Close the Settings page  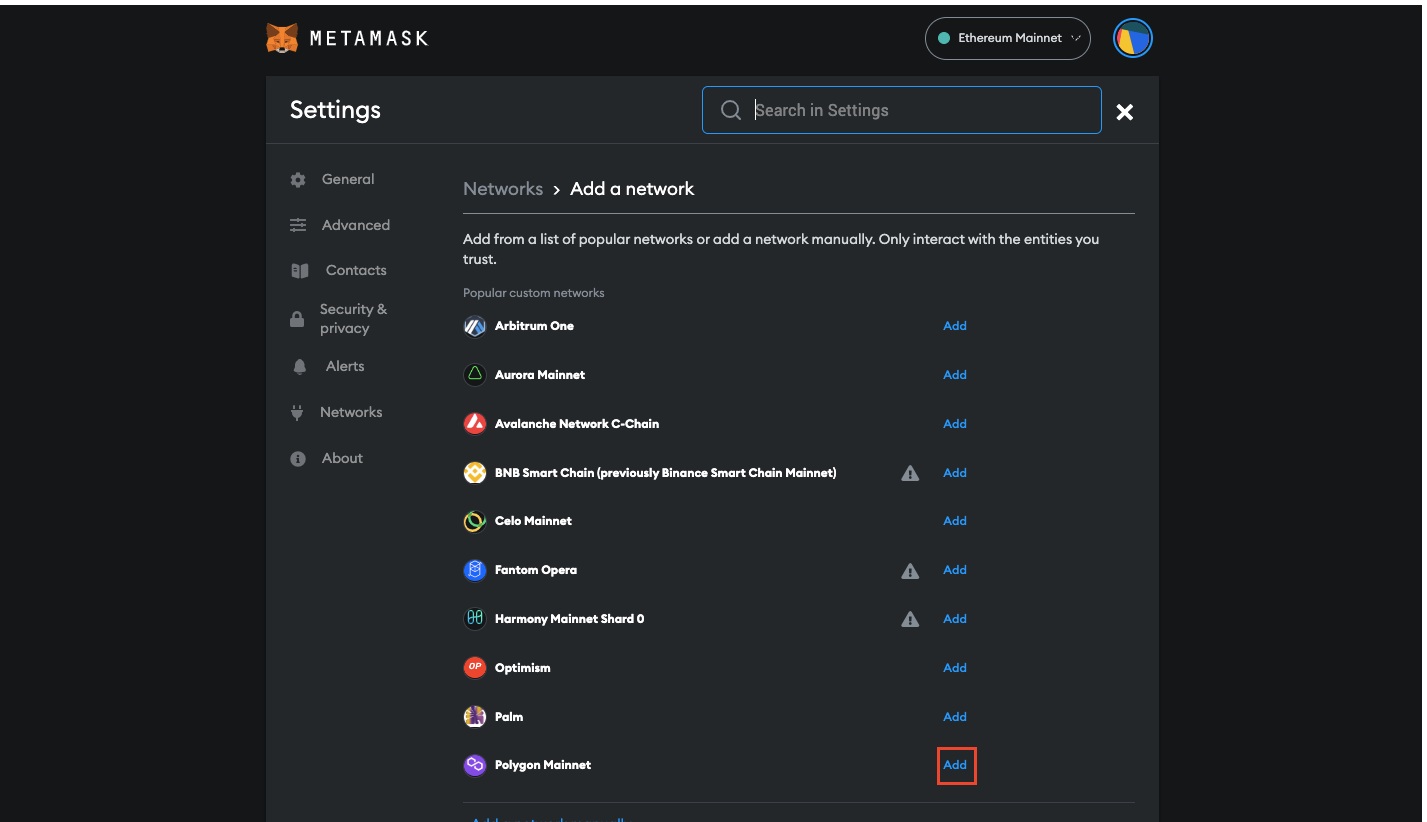[1124, 112]
